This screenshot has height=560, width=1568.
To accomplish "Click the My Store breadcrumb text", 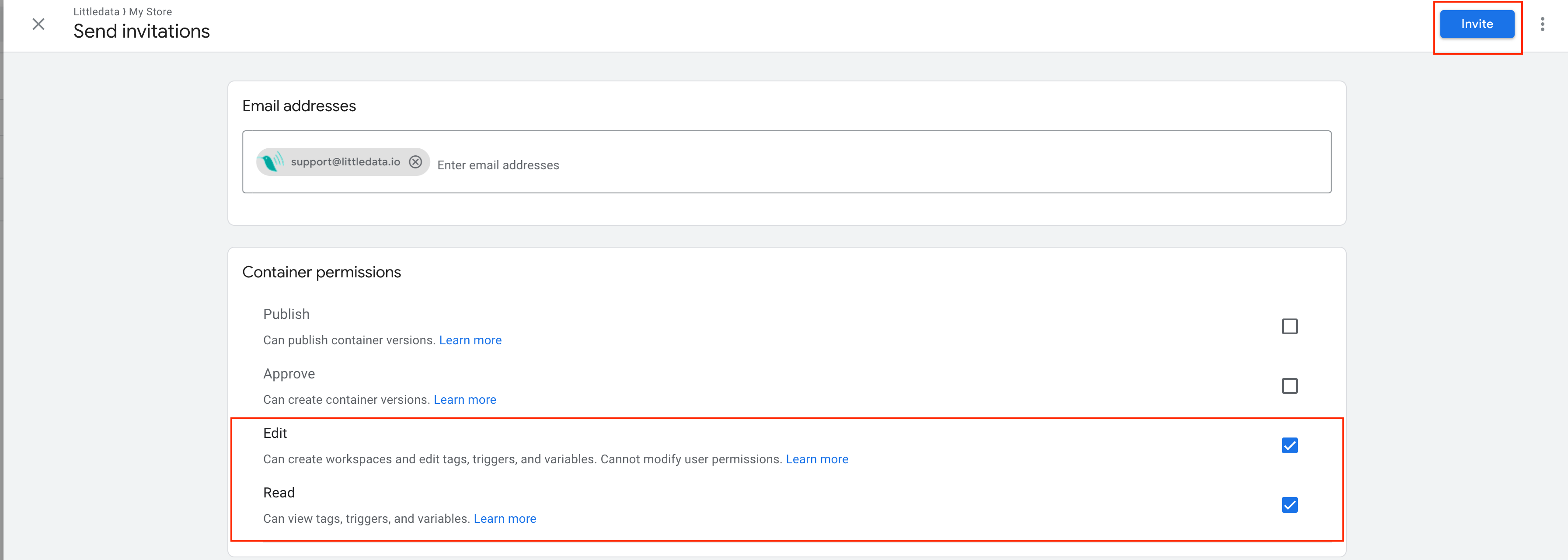I will pyautogui.click(x=150, y=11).
